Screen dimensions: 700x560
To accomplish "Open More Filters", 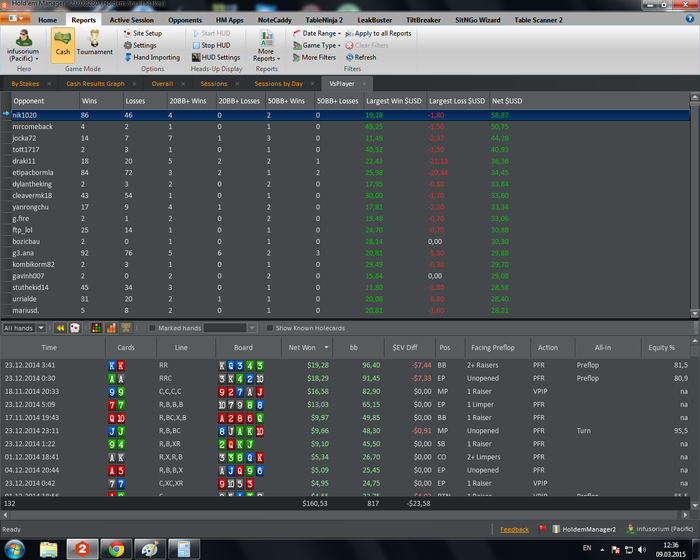I will pyautogui.click(x=314, y=57).
